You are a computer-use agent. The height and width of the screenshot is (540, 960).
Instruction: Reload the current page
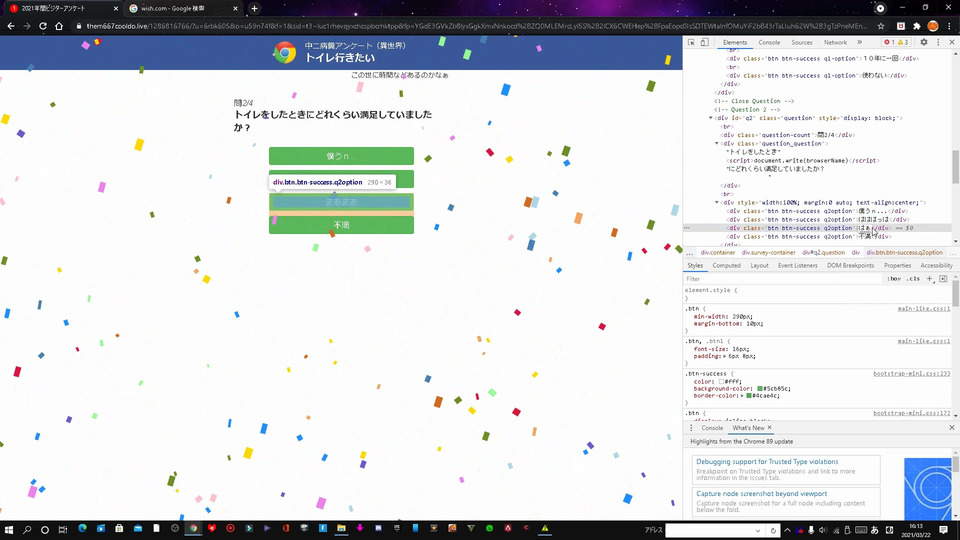coord(43,26)
